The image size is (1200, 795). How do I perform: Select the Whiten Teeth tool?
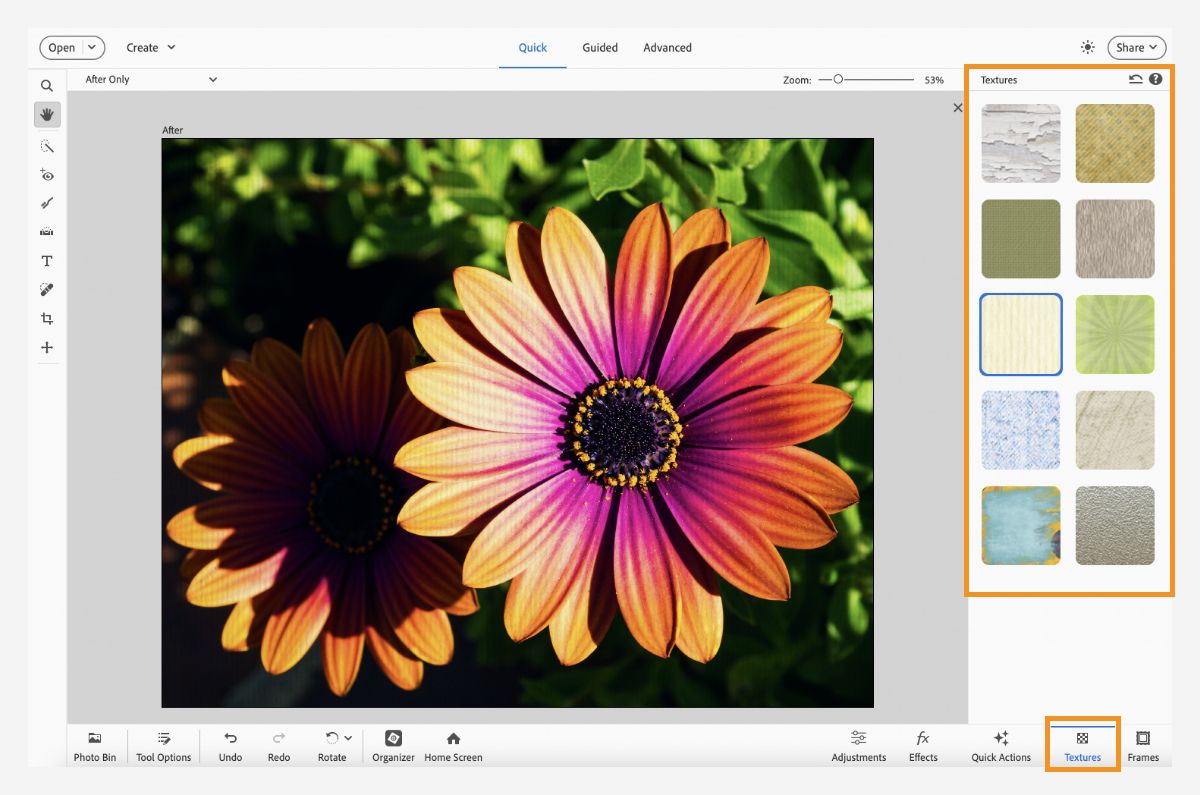tap(46, 203)
